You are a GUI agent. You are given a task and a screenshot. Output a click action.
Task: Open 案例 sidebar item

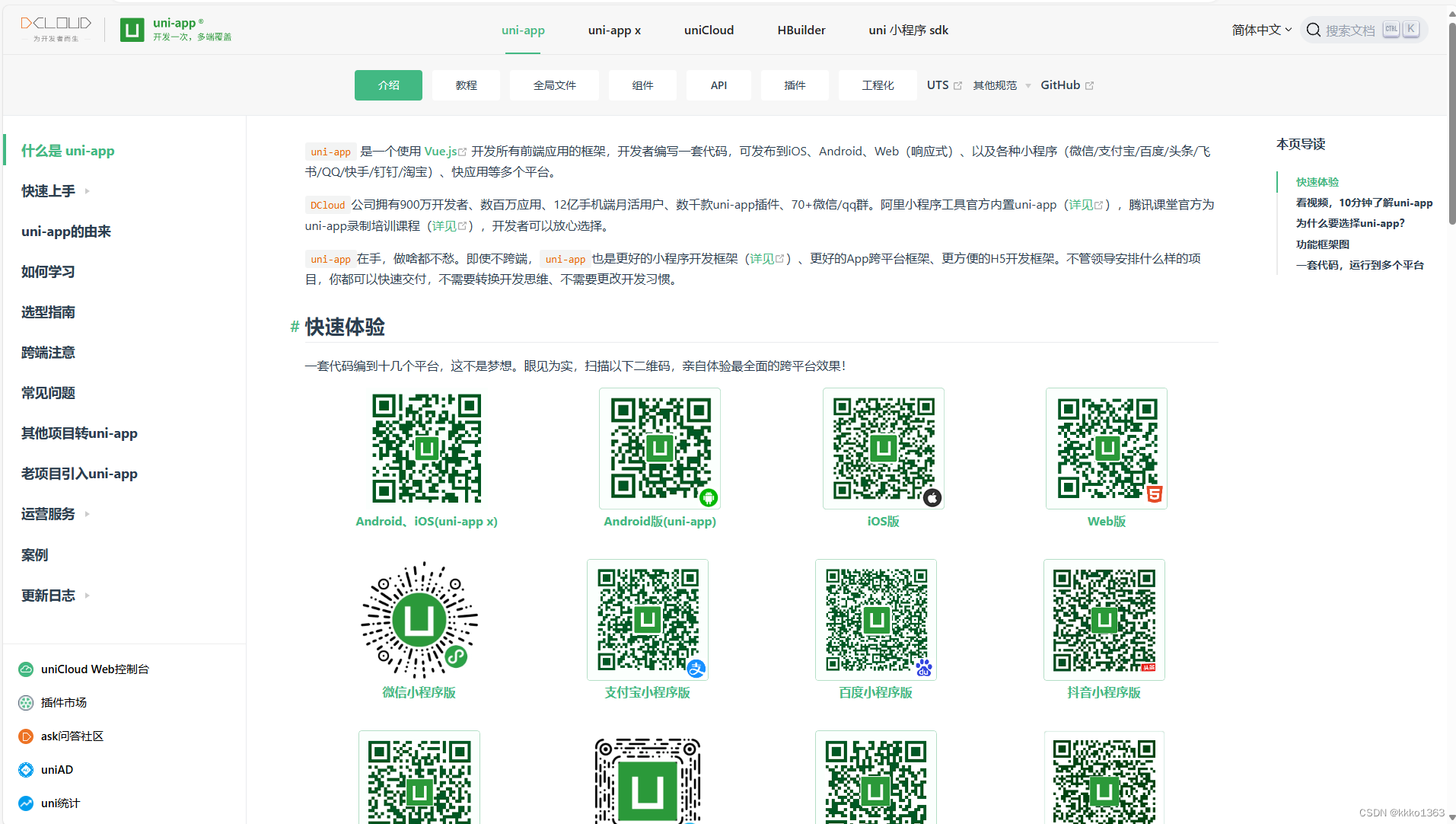[x=34, y=555]
